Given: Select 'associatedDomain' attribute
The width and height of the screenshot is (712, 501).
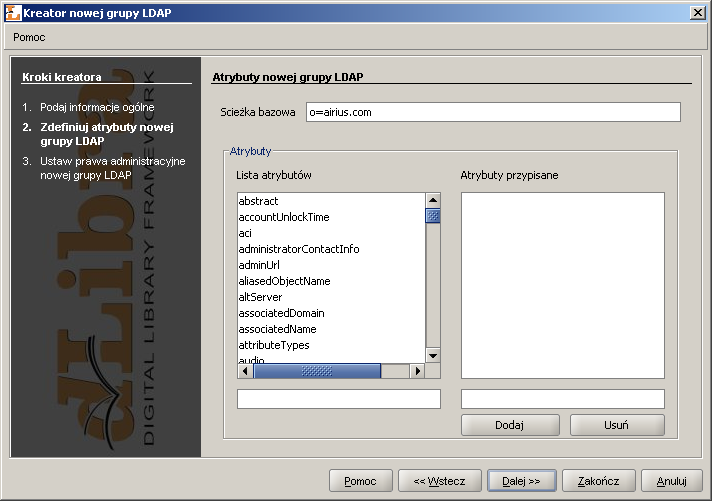Looking at the screenshot, I should [281, 313].
